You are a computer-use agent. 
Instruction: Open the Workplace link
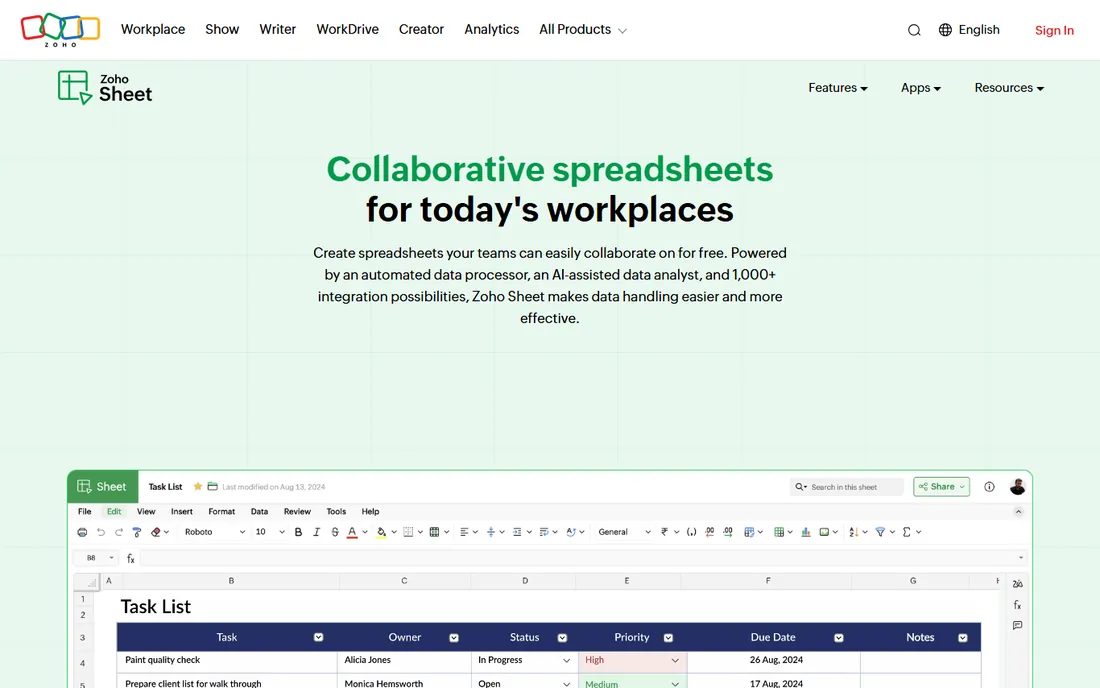pyautogui.click(x=153, y=29)
